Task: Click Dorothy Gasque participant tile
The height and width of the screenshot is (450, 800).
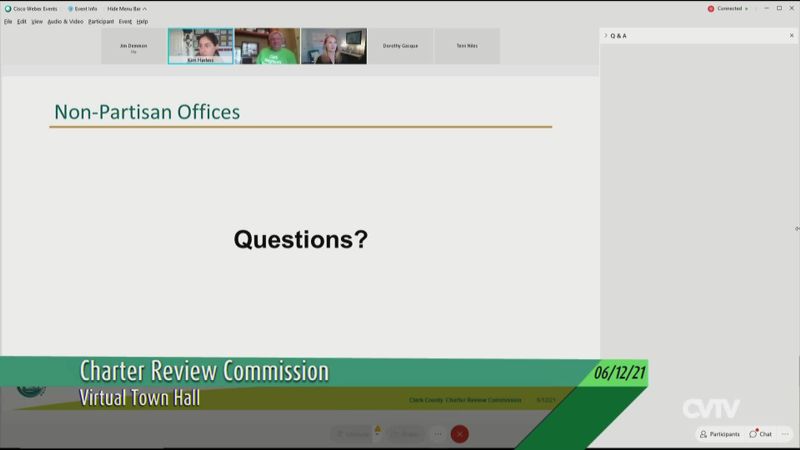Action: click(400, 46)
